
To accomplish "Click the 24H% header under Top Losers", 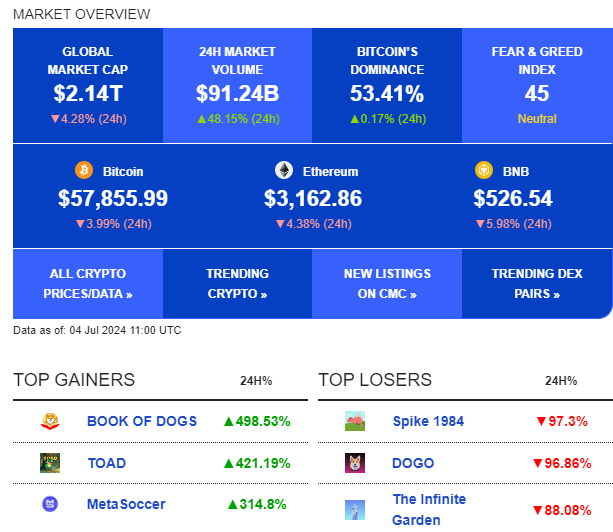I will pyautogui.click(x=561, y=381).
